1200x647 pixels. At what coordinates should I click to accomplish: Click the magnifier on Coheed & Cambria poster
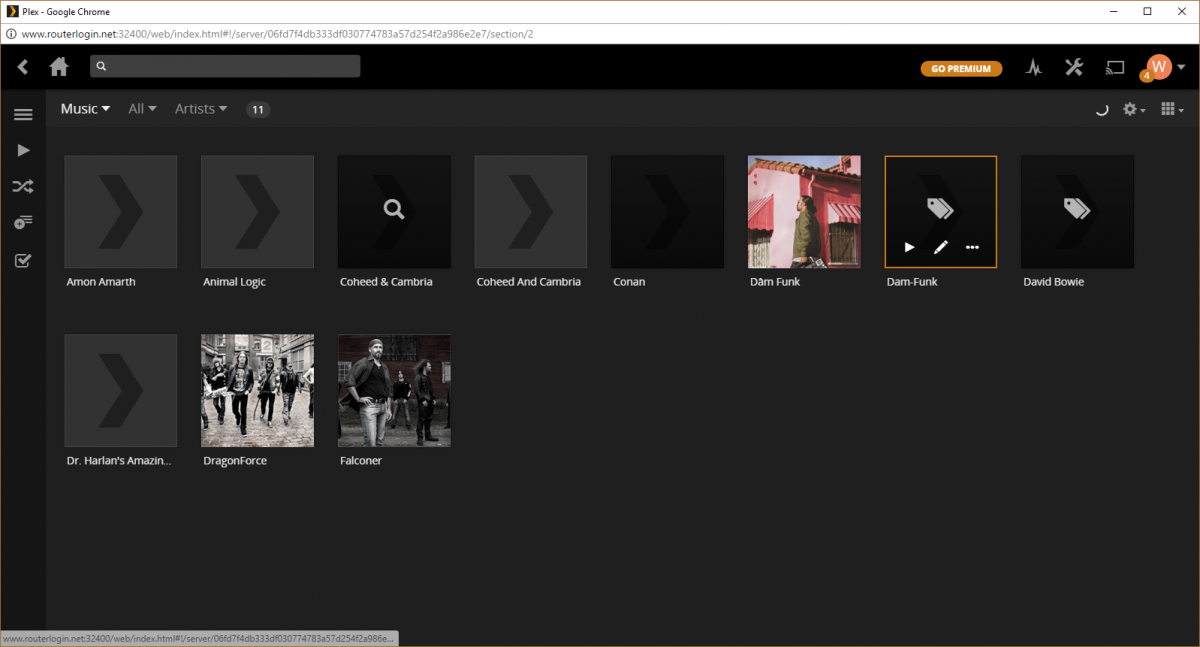pos(394,209)
